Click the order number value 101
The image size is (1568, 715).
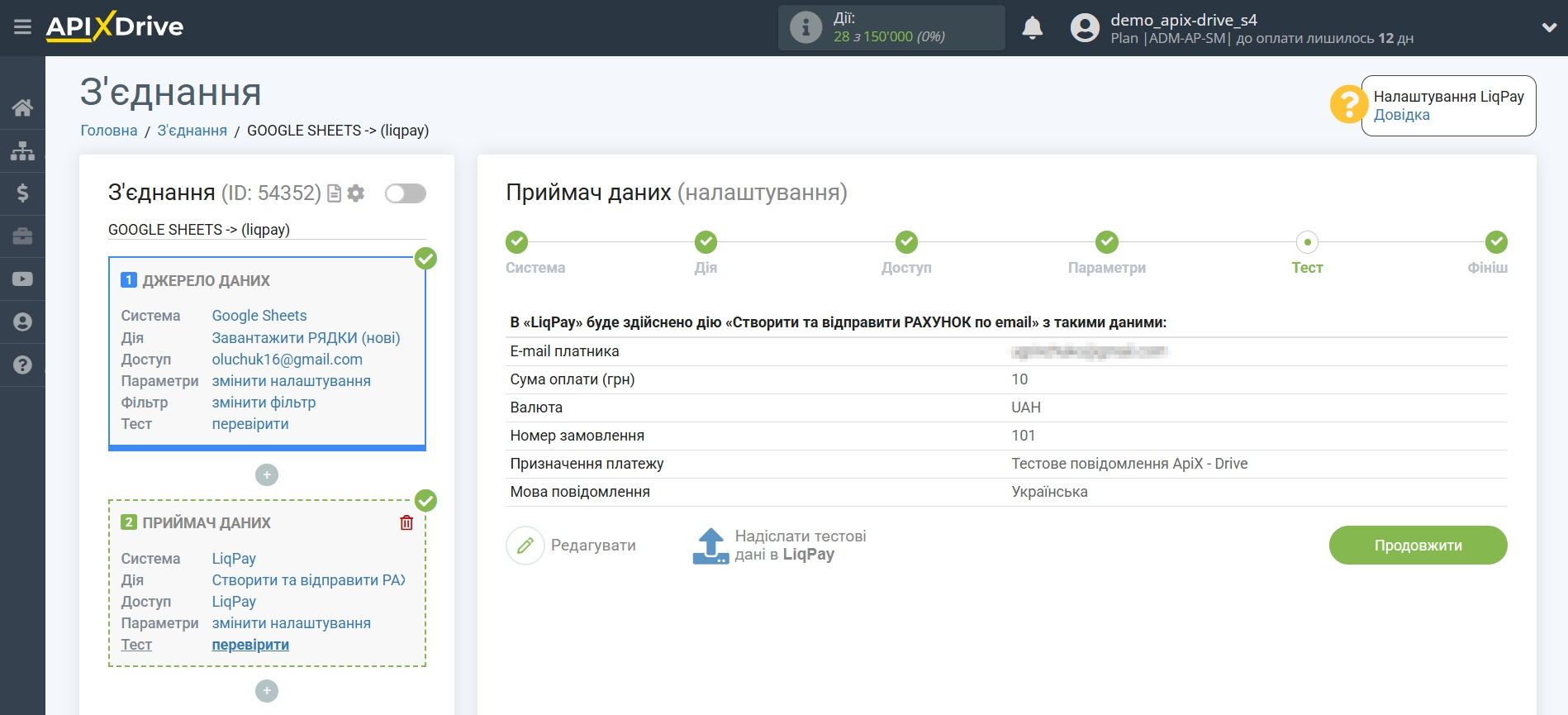[x=1023, y=436]
